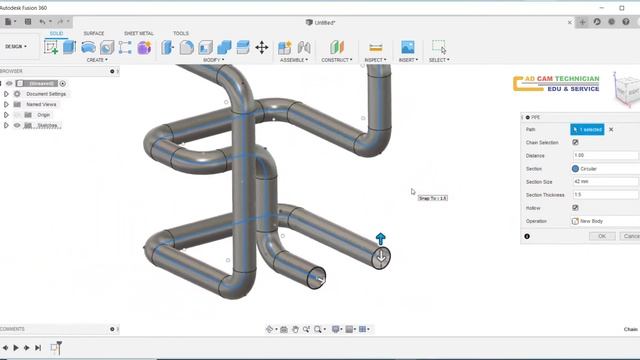The width and height of the screenshot is (640, 360).
Task: Select the New Component tool
Action: [285, 47]
